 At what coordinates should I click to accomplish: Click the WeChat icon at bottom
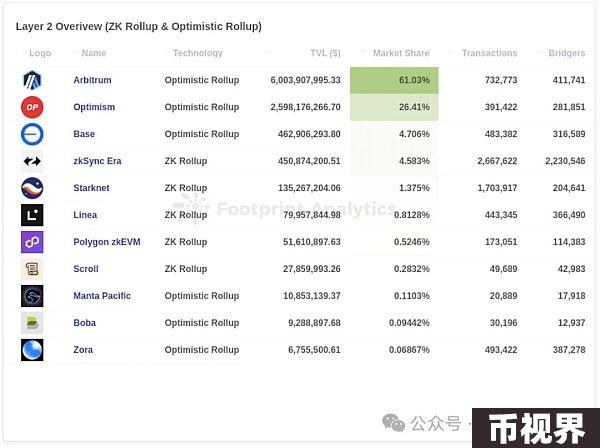(393, 423)
